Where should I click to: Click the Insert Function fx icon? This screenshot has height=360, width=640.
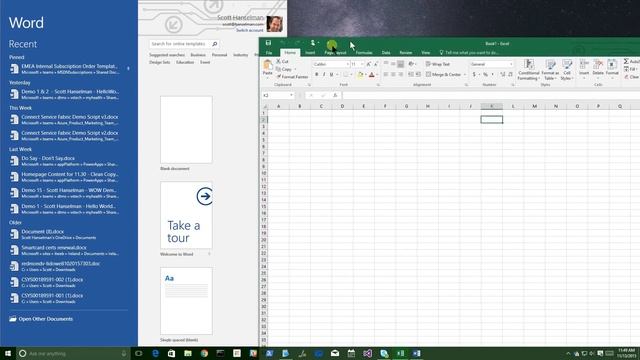pyautogui.click(x=335, y=95)
